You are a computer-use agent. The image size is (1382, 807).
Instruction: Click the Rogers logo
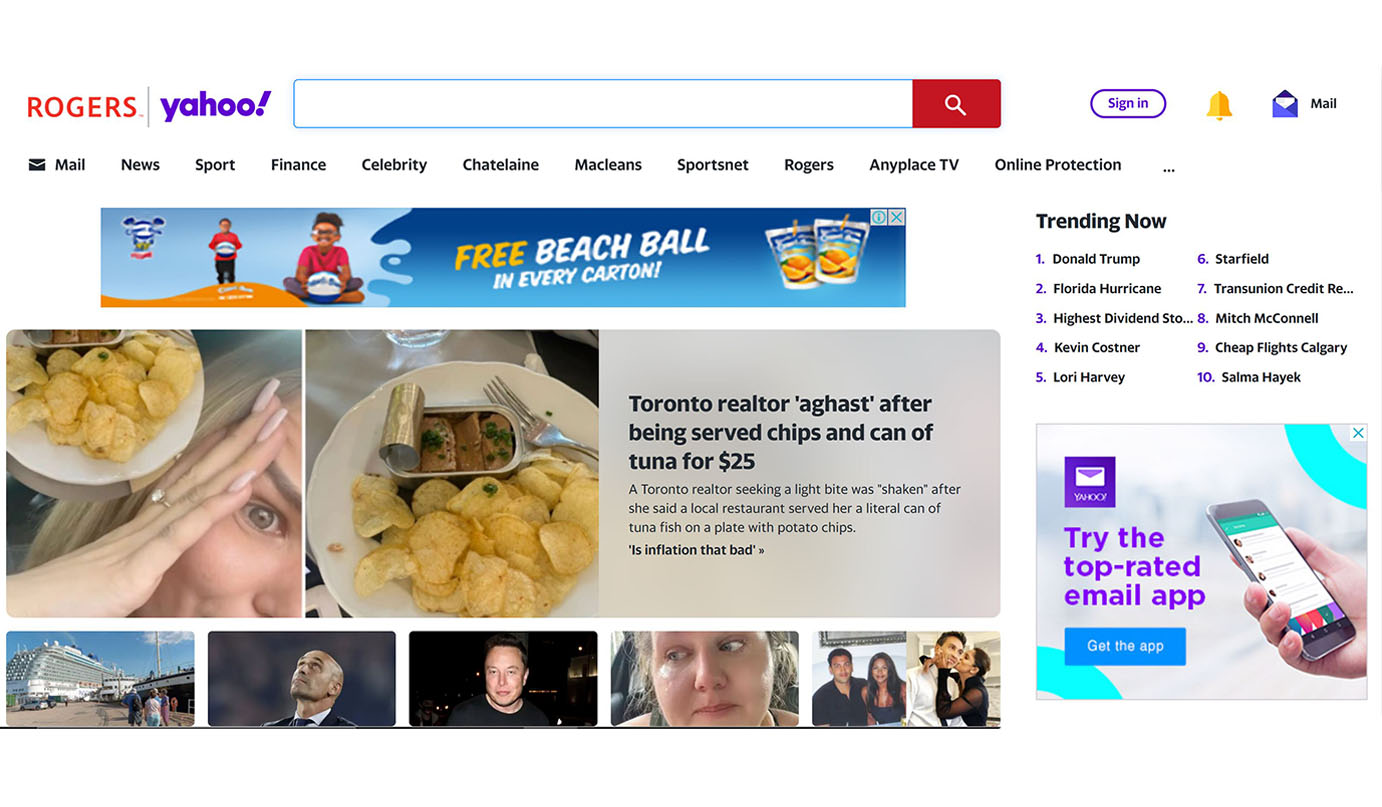83,107
